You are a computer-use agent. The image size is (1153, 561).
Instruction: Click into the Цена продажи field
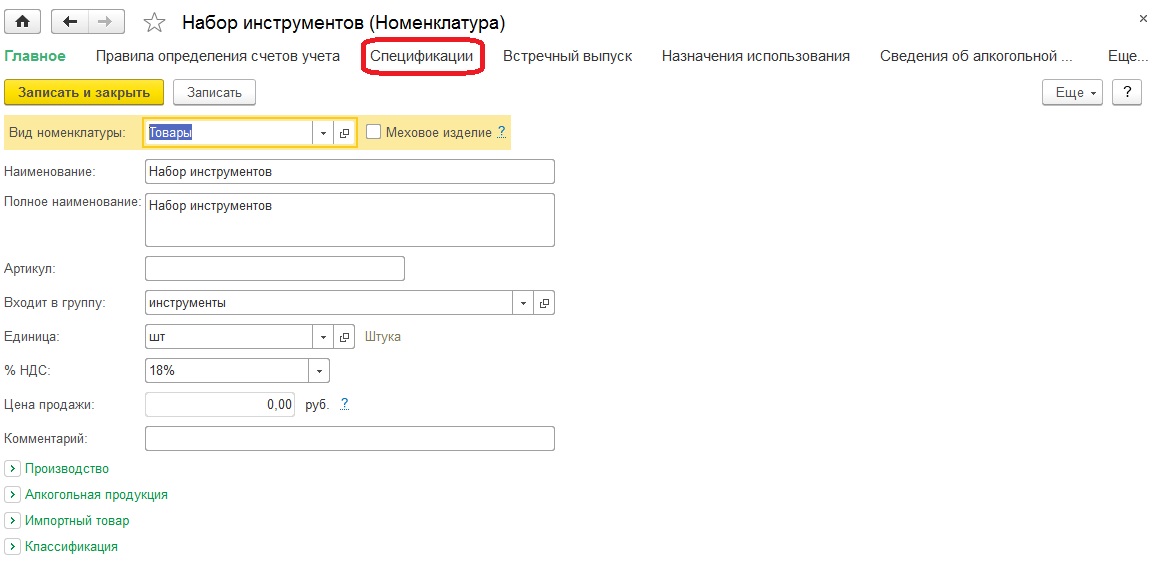tap(221, 404)
